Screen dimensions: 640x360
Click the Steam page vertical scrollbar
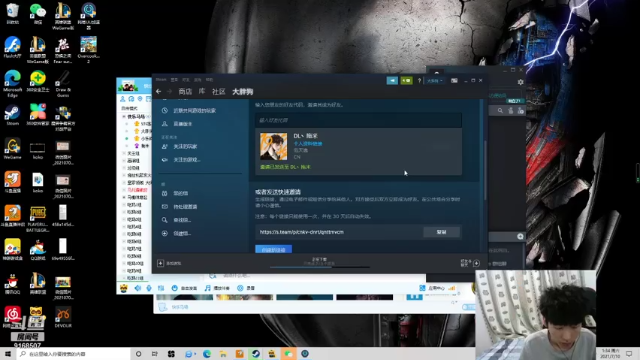[x=484, y=171]
